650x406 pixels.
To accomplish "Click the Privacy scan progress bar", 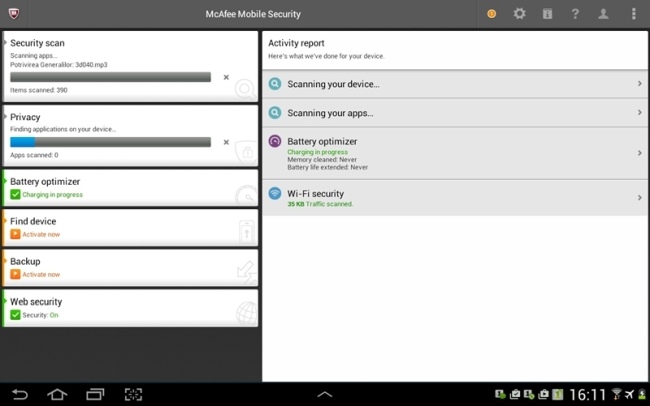I will (110, 142).
